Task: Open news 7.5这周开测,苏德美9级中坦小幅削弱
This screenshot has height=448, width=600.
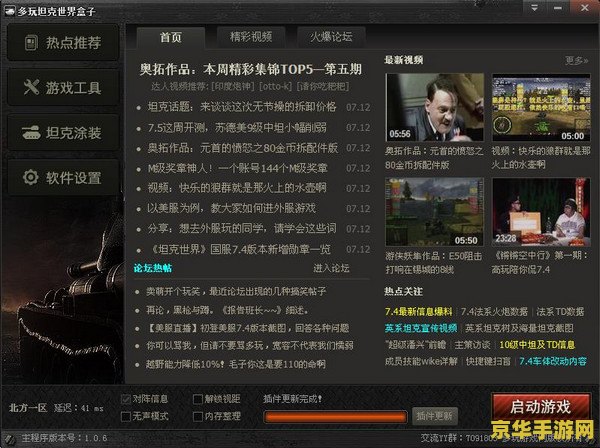Action: [x=237, y=127]
